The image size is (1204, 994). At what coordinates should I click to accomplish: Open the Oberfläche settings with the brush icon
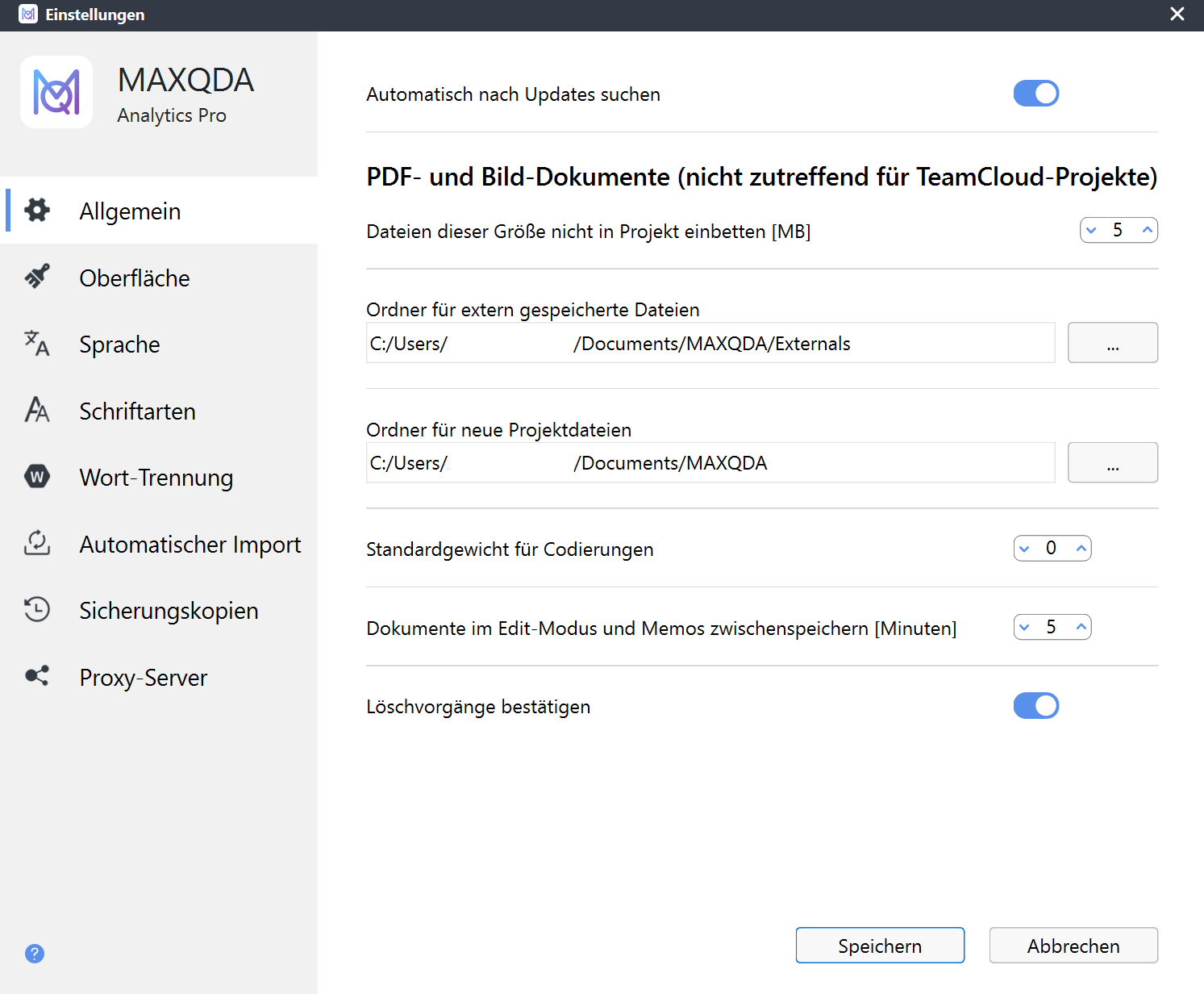pyautogui.click(x=37, y=277)
